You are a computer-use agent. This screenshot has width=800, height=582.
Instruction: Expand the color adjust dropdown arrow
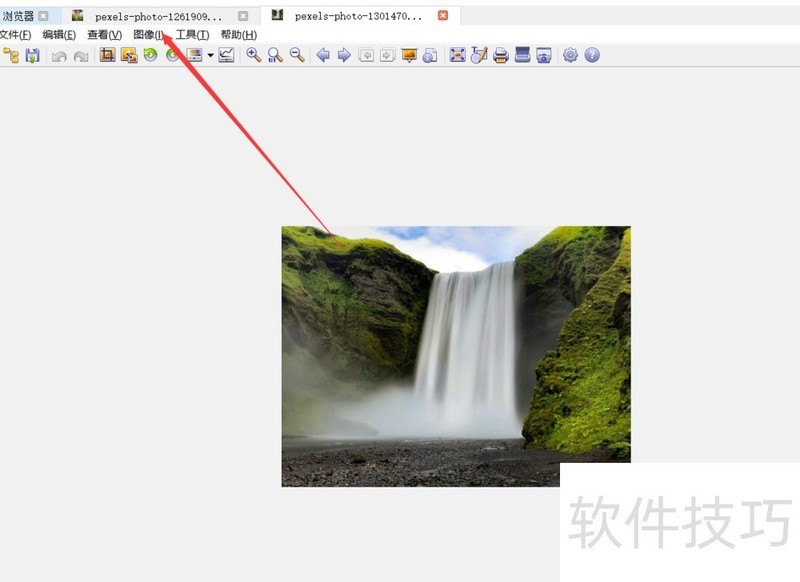tap(210, 55)
